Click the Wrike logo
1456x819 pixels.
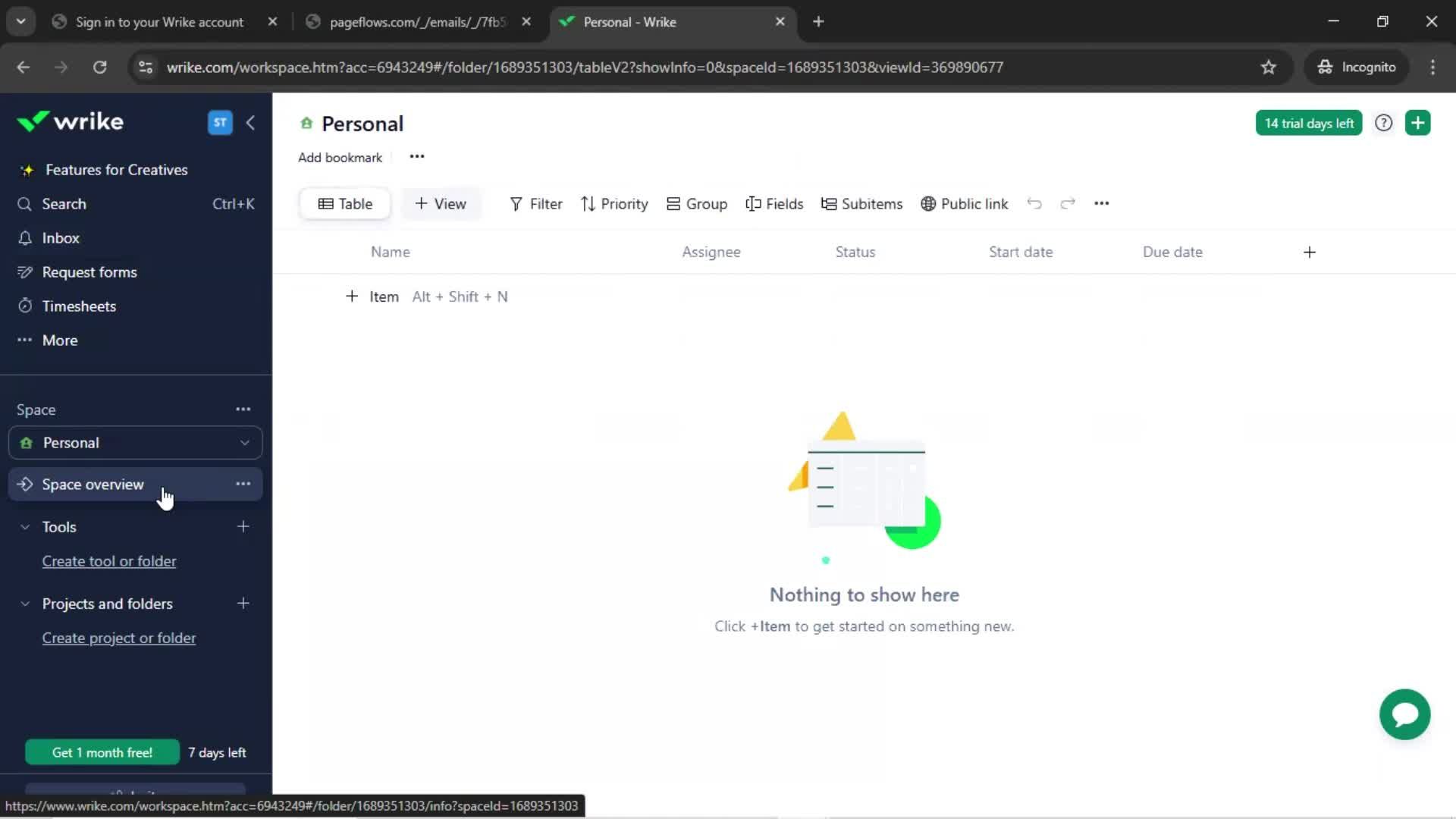coord(70,122)
